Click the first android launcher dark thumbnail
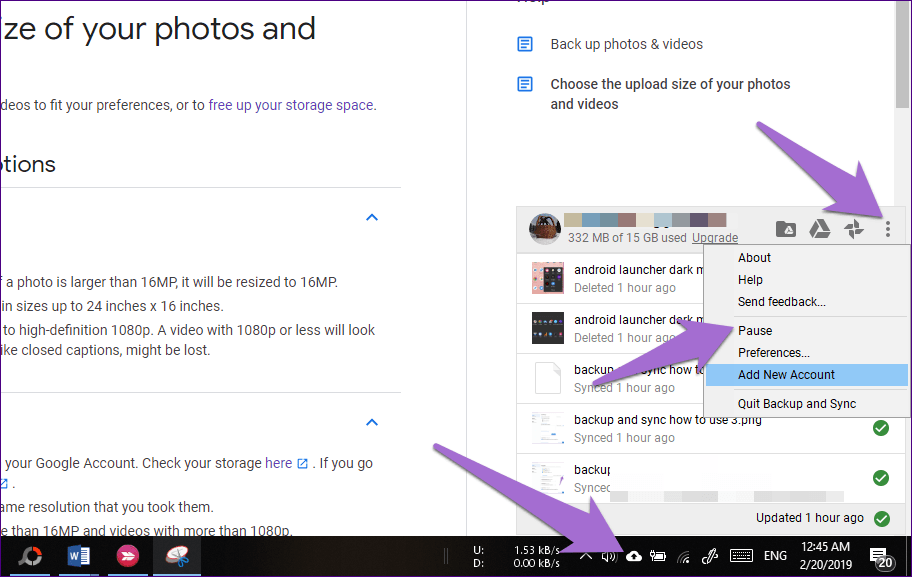Screen dimensions: 912x577 548,278
